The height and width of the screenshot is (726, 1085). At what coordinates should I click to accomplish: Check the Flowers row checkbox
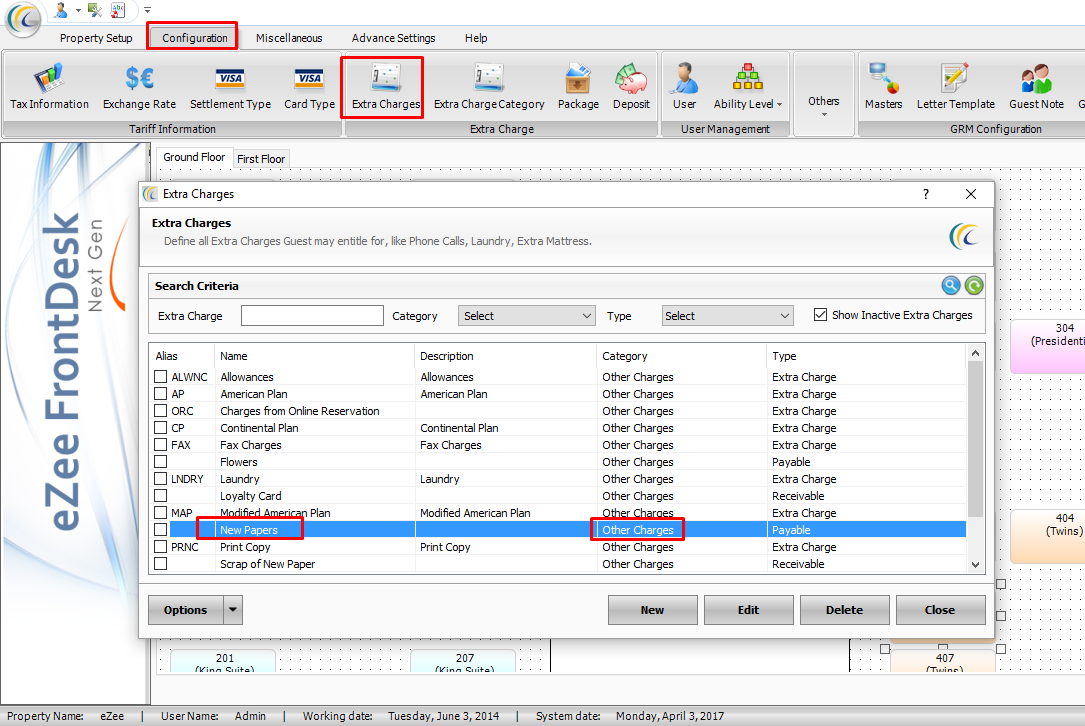click(161, 461)
